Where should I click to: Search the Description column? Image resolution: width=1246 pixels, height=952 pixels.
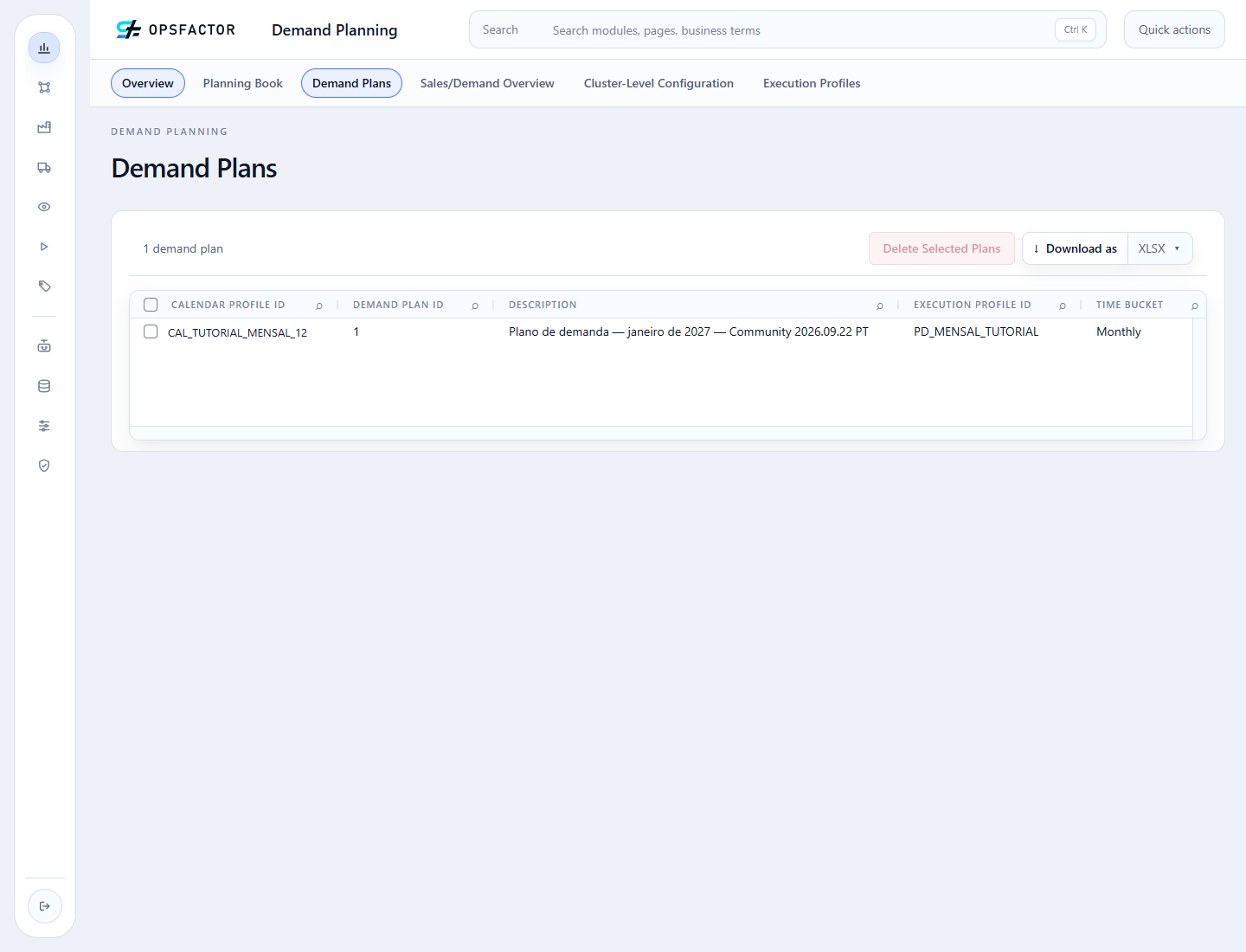[x=880, y=306]
